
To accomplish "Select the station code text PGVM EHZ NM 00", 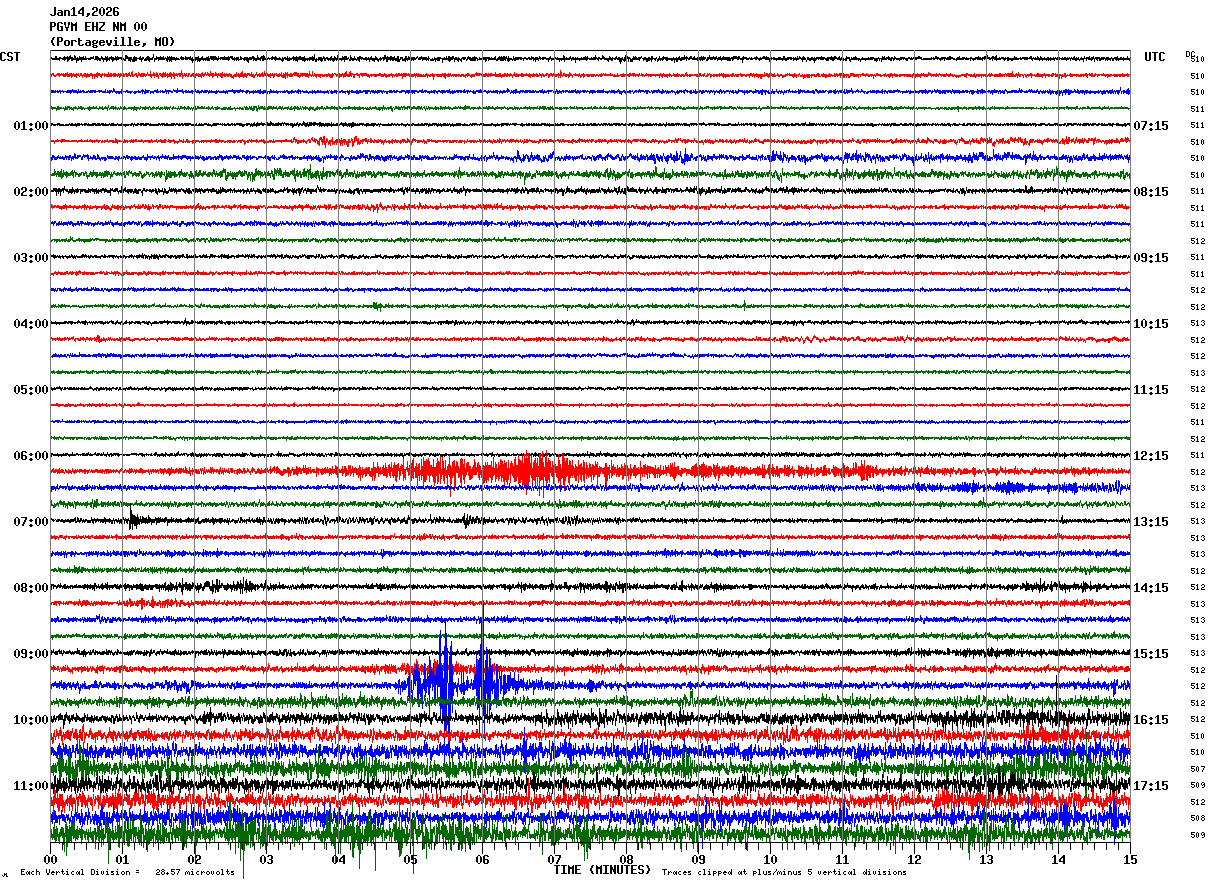I will pyautogui.click(x=98, y=27).
